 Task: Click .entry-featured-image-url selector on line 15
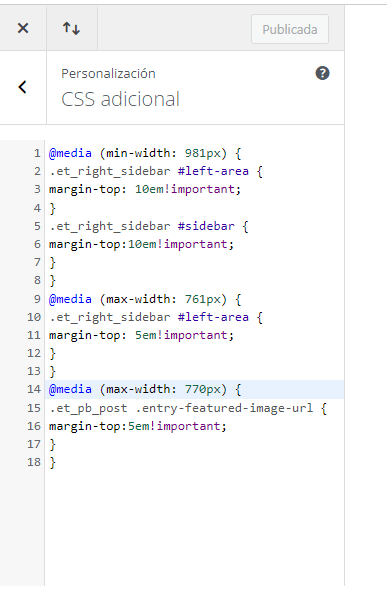224,408
